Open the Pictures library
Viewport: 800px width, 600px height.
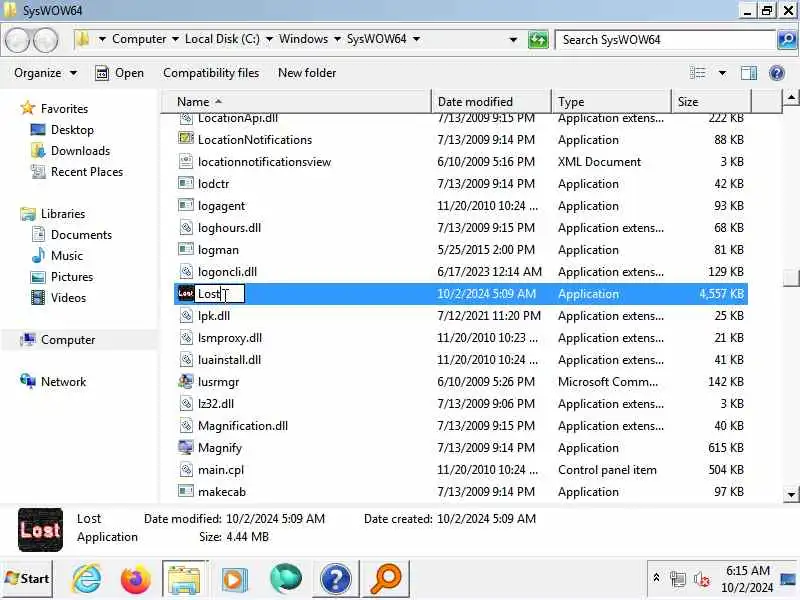coord(72,277)
